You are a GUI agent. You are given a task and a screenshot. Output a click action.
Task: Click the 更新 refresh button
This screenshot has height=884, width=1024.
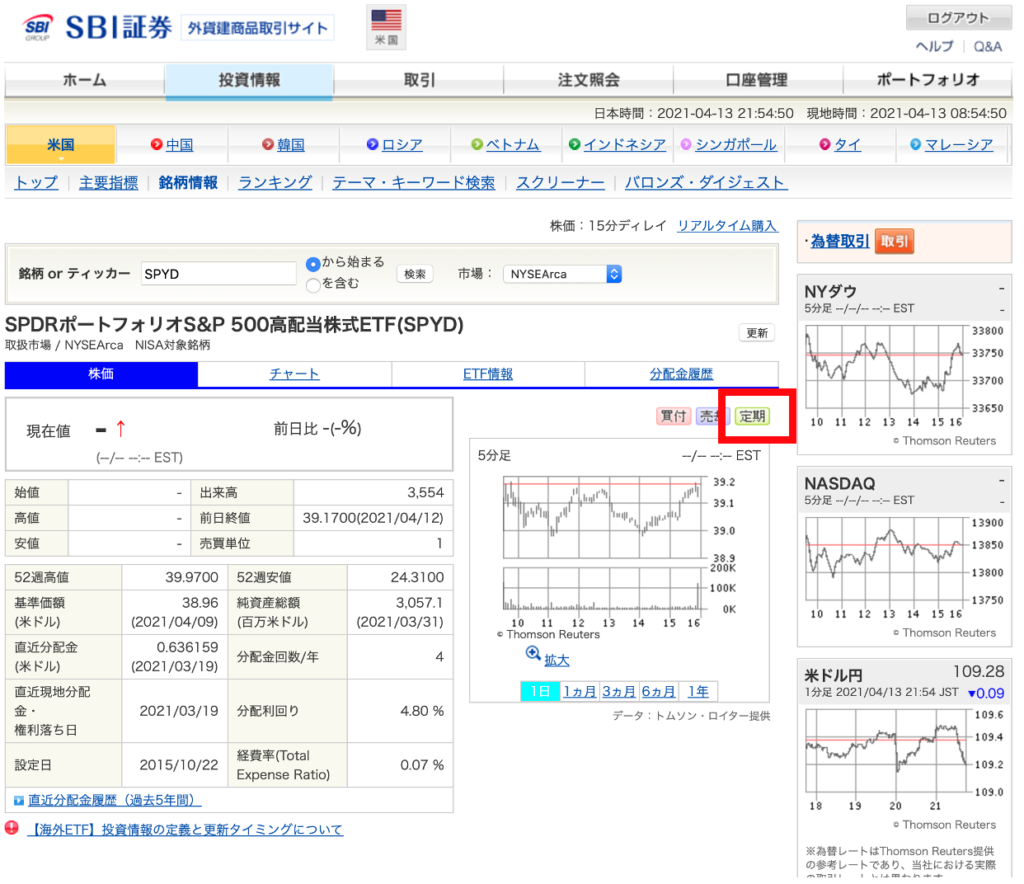757,333
